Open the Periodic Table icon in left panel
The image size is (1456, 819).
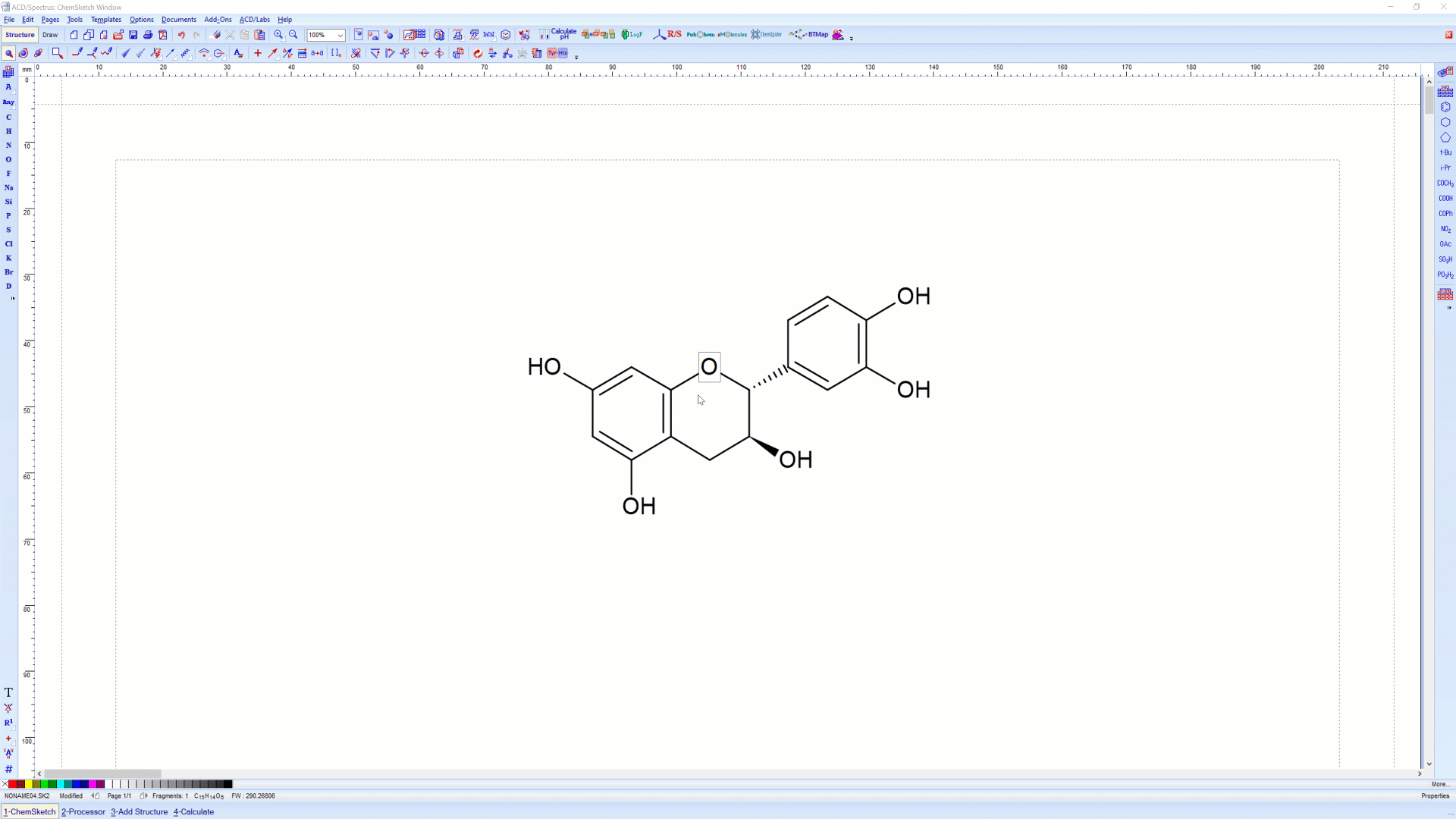click(x=8, y=72)
